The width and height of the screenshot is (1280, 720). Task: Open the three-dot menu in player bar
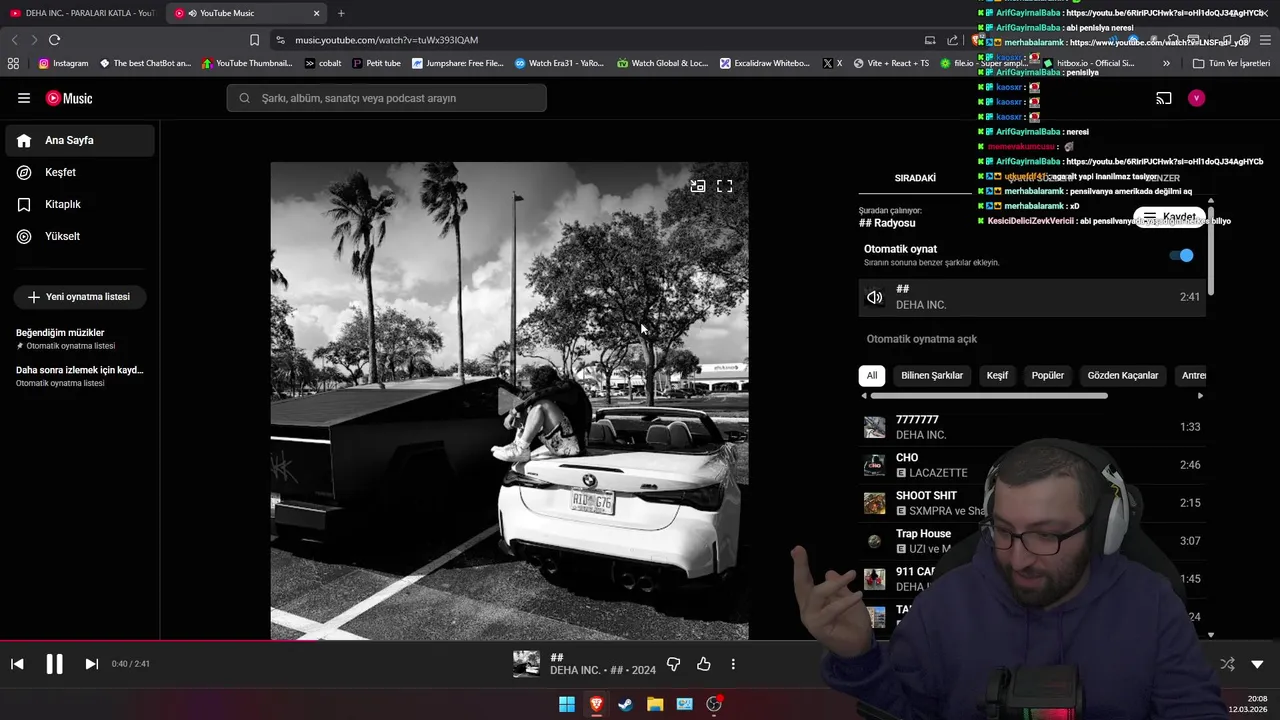tap(733, 664)
